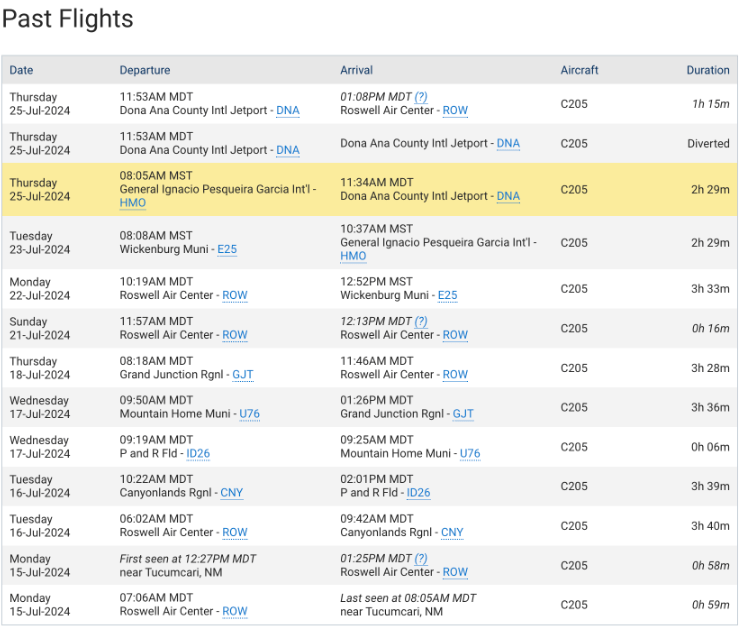Image resolution: width=741 pixels, height=627 pixels.
Task: Open U76 link for Mountain Home departure
Action: (249, 414)
